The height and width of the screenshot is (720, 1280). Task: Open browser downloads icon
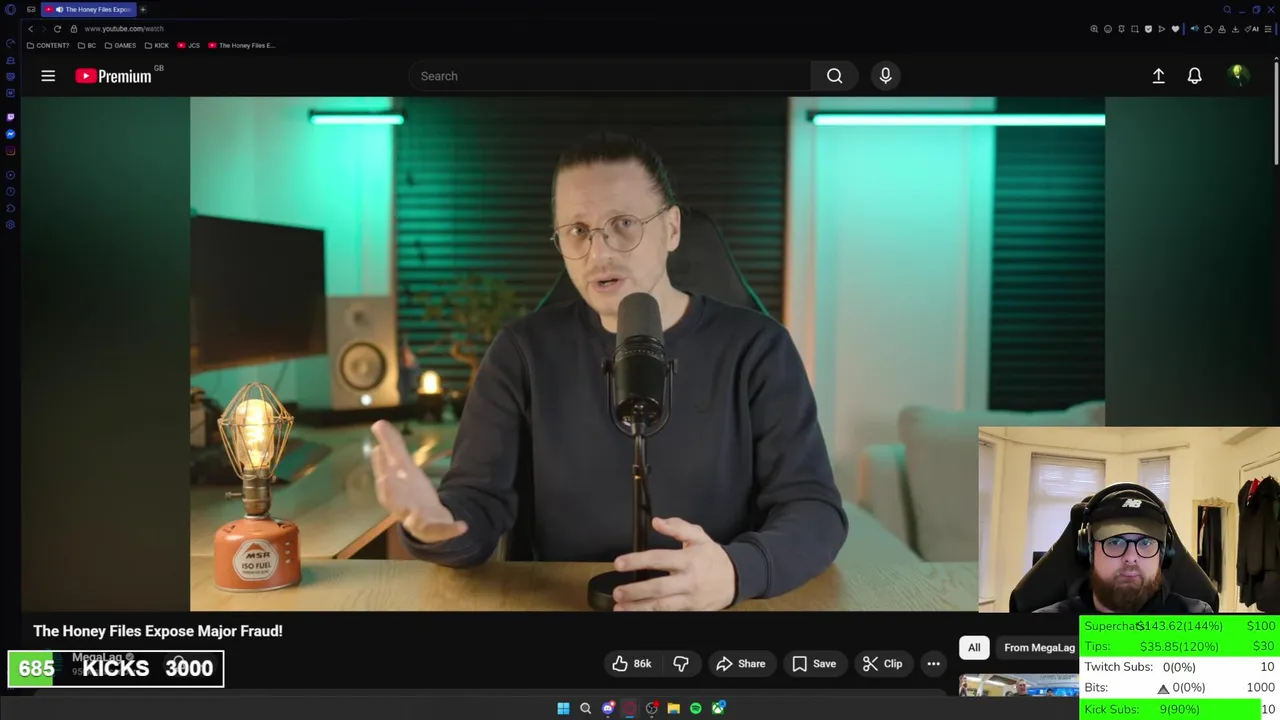click(x=1235, y=29)
